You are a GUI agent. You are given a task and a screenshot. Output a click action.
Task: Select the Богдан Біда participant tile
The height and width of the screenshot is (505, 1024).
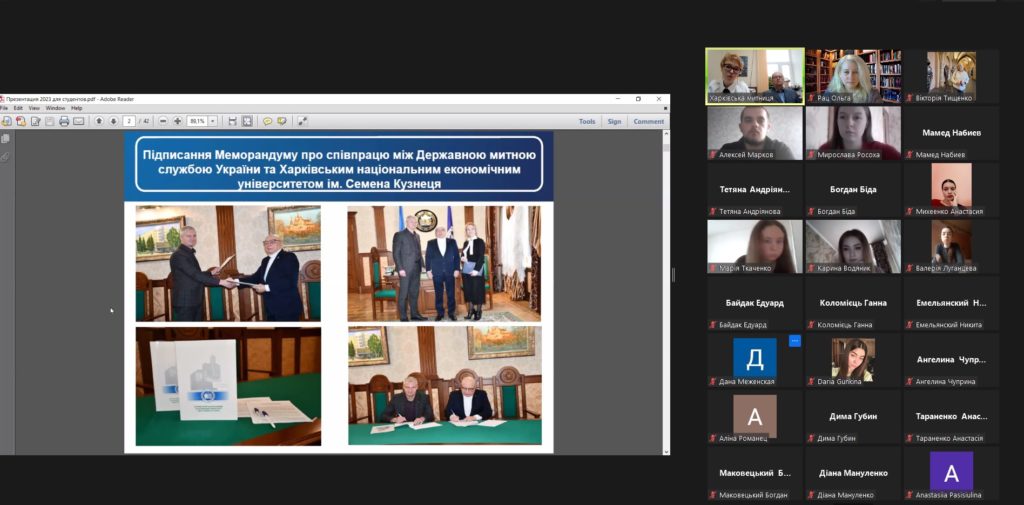(x=853, y=189)
